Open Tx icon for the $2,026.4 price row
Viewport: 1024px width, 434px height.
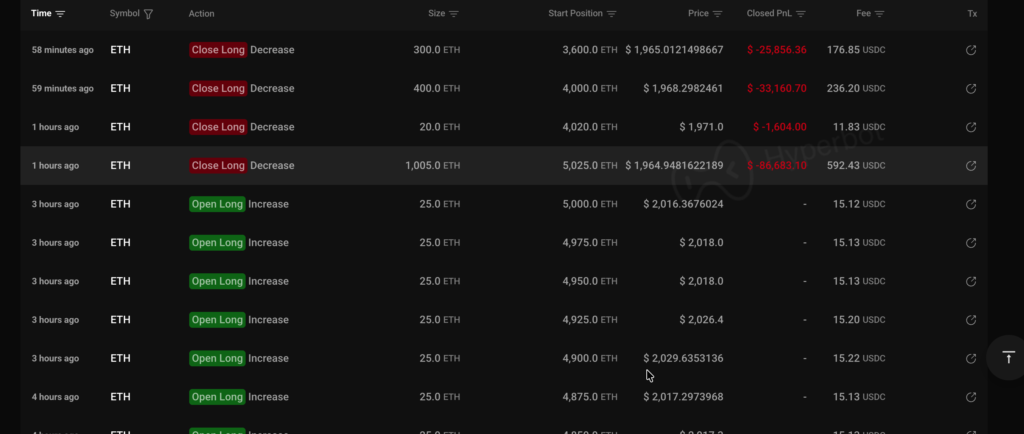click(x=970, y=320)
